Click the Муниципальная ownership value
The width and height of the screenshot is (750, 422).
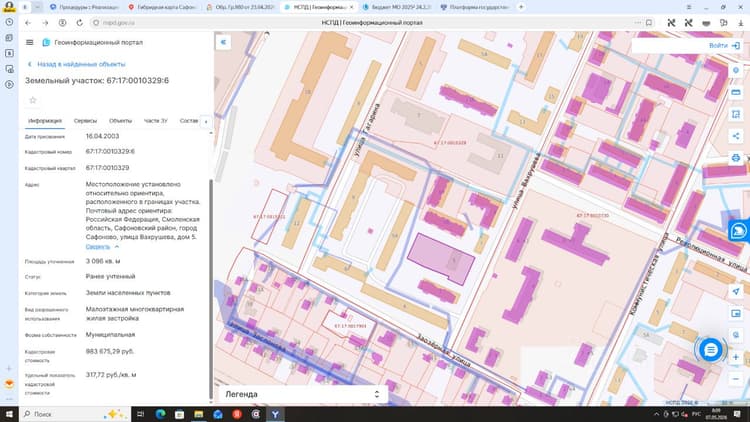click(110, 334)
